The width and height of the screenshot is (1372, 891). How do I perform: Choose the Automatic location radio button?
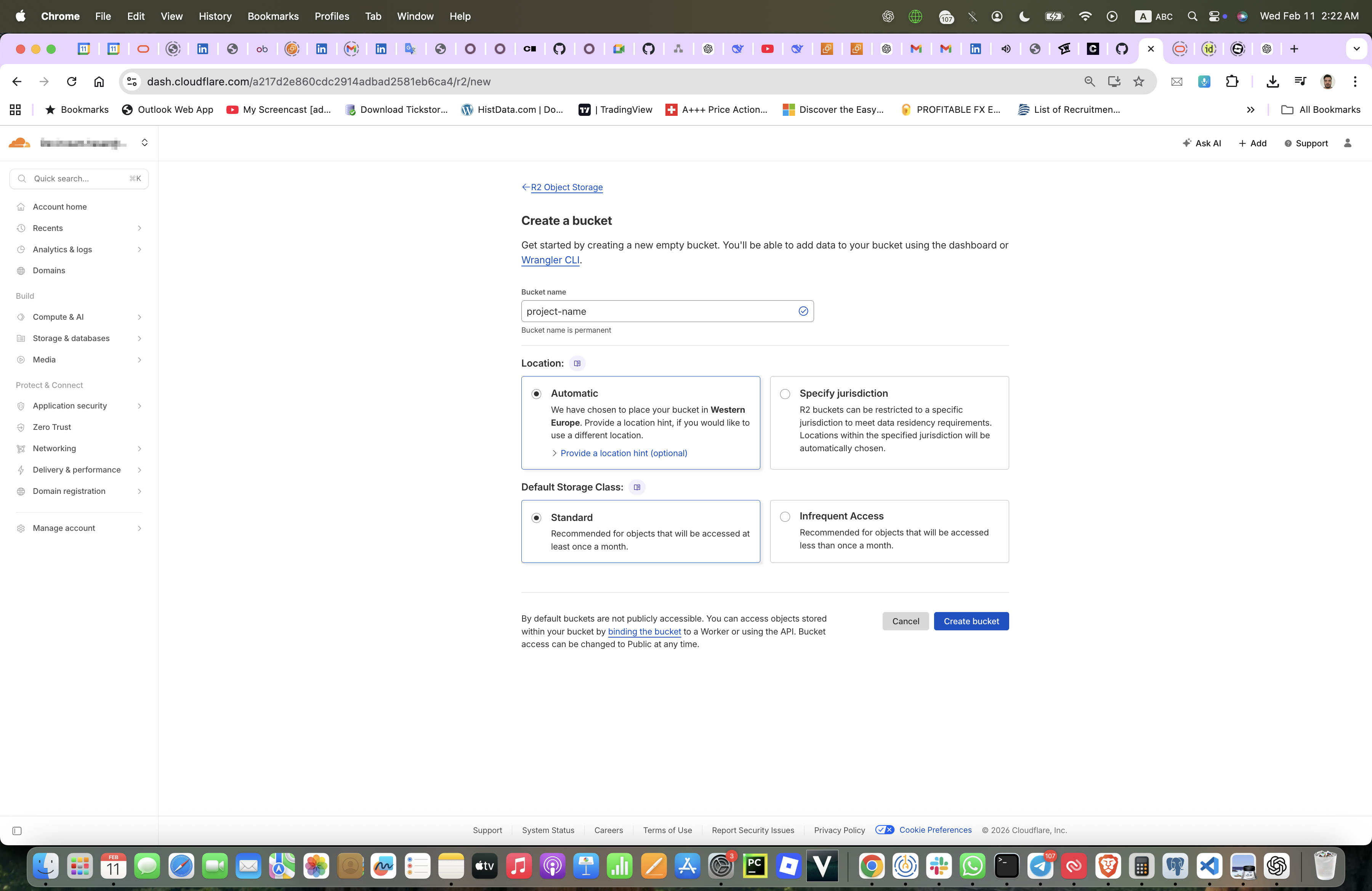point(536,394)
